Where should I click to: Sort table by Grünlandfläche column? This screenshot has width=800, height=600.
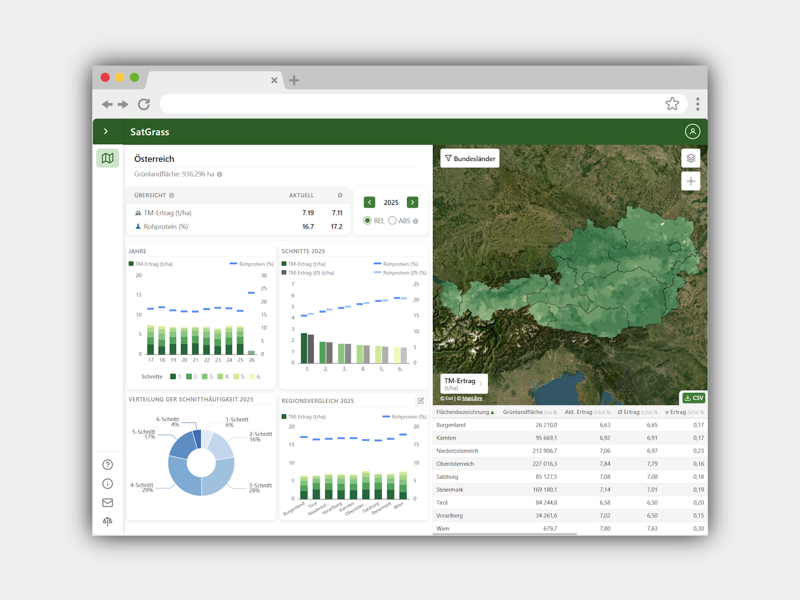pyautogui.click(x=530, y=412)
